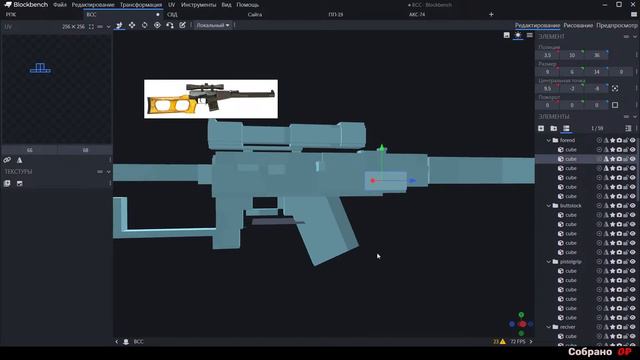The width and height of the screenshot is (640, 360).
Task: Toggle visibility of forend group
Action: pos(633,140)
